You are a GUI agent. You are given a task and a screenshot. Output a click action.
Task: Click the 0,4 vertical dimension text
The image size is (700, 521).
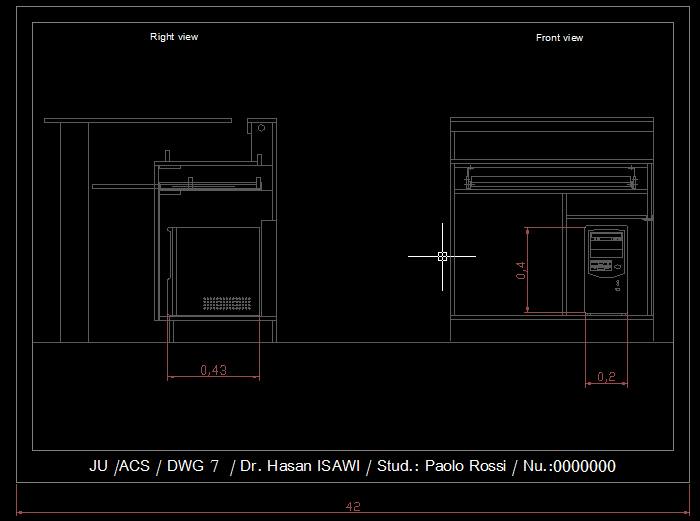click(x=521, y=271)
